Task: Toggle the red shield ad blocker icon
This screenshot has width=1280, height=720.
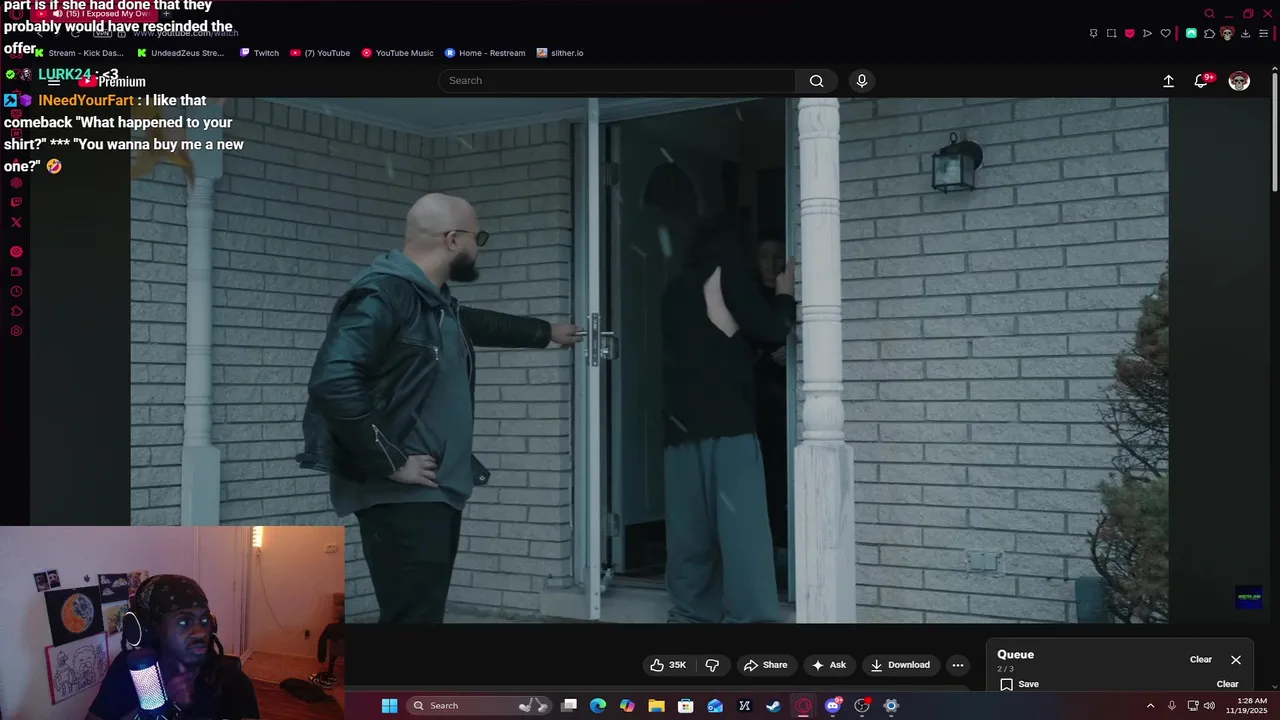Action: coord(1129,33)
